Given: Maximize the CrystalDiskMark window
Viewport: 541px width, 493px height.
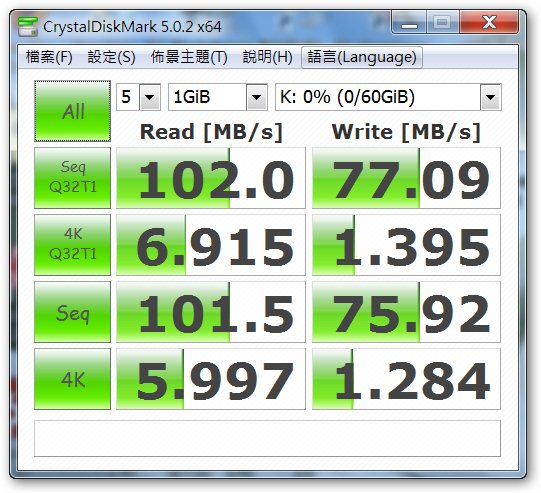Looking at the screenshot, I should (x=443, y=23).
